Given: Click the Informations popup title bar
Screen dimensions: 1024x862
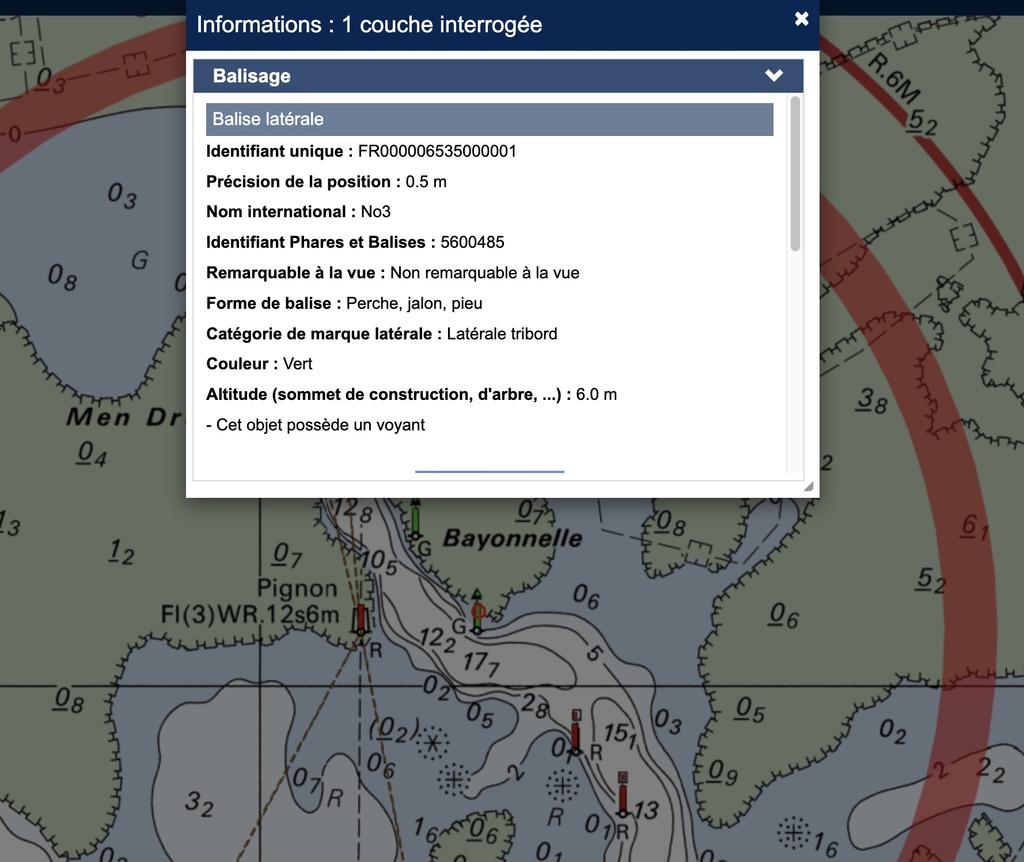Looking at the screenshot, I should coord(480,24).
